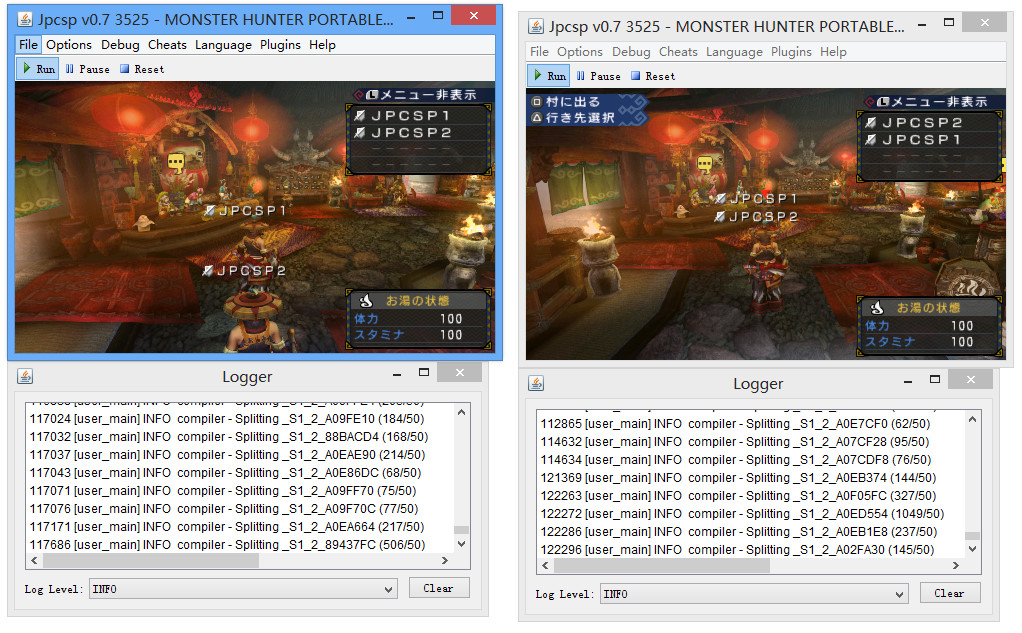Image resolution: width=1022 pixels, height=633 pixels.
Task: Select log line 114632 _S1_2_A07CF28
Action: point(735,442)
